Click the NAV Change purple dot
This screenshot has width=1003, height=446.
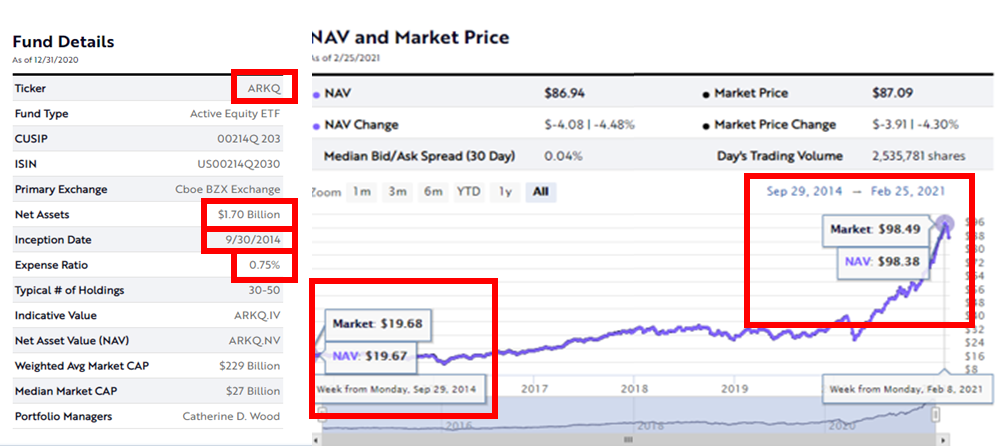[x=316, y=126]
